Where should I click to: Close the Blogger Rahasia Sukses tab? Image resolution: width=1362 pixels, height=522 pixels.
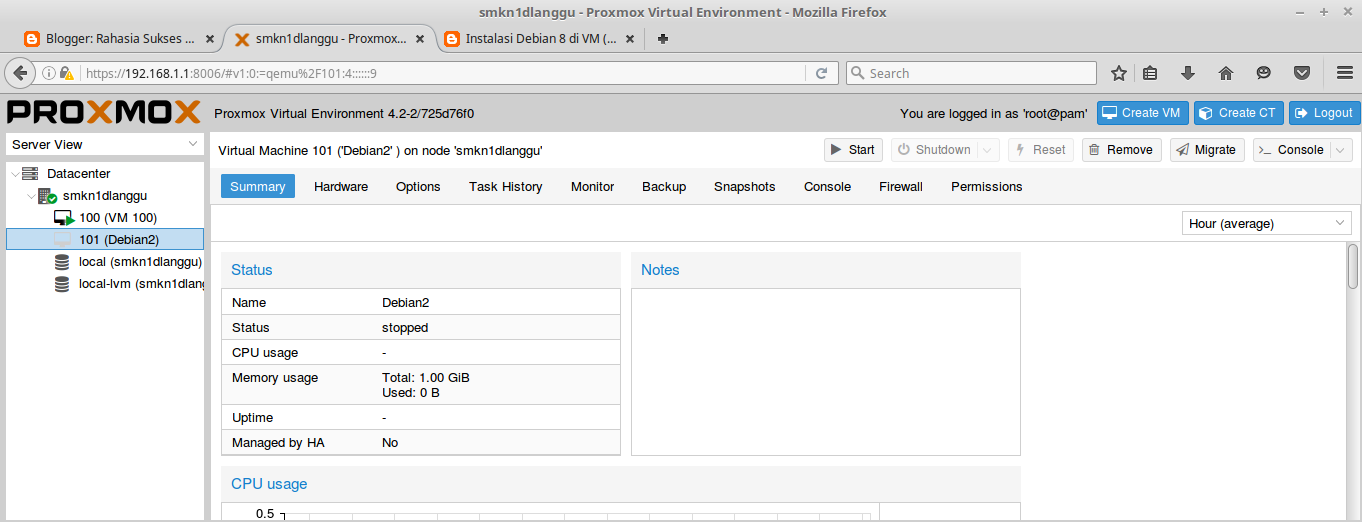click(x=210, y=39)
